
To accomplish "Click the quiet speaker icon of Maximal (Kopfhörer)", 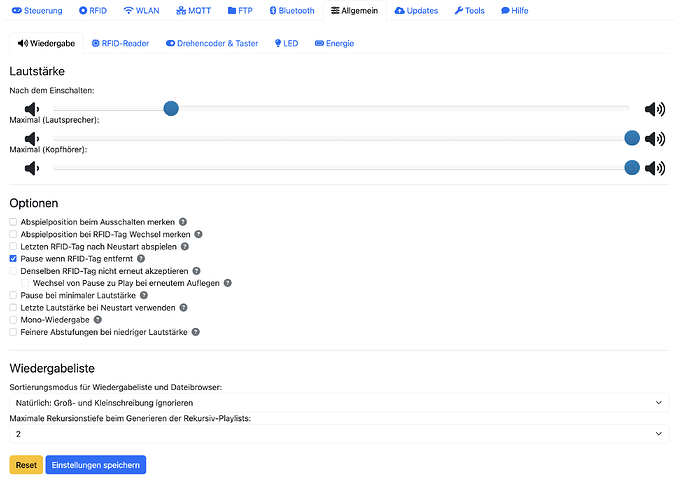I will [x=32, y=168].
